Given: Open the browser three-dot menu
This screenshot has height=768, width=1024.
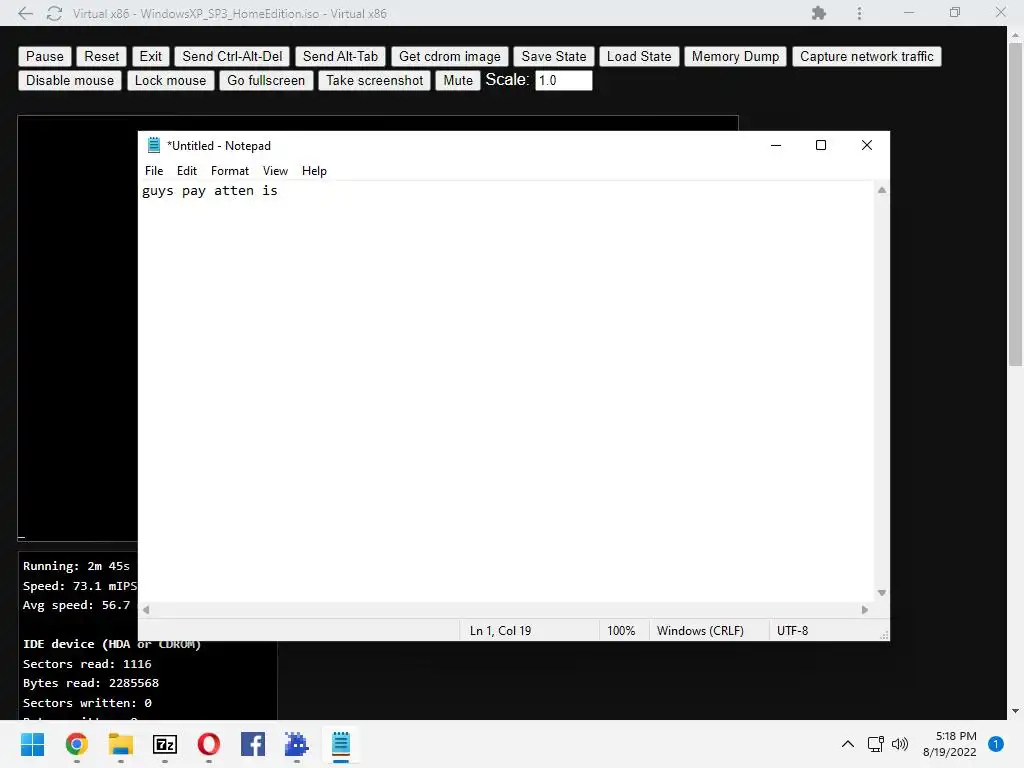Looking at the screenshot, I should click(x=859, y=13).
